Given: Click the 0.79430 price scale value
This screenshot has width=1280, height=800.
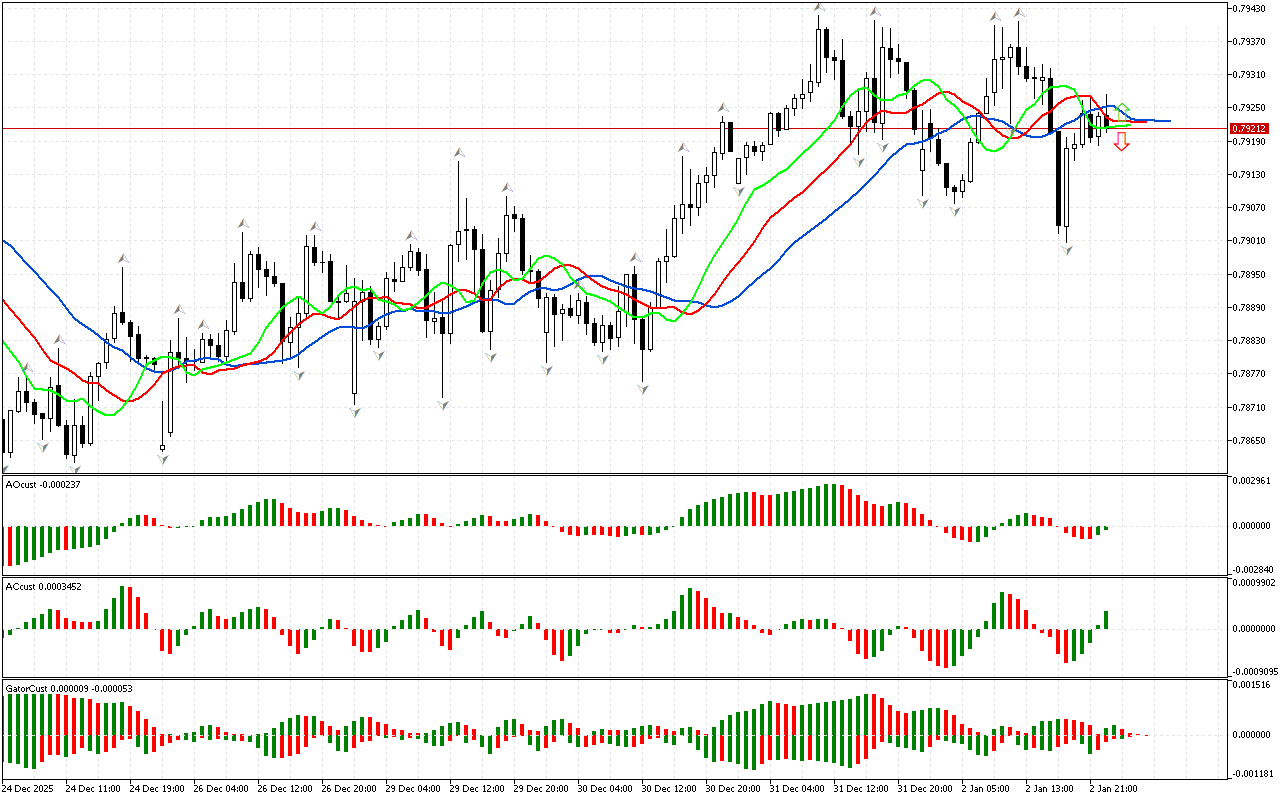Looking at the screenshot, I should click(1250, 8).
